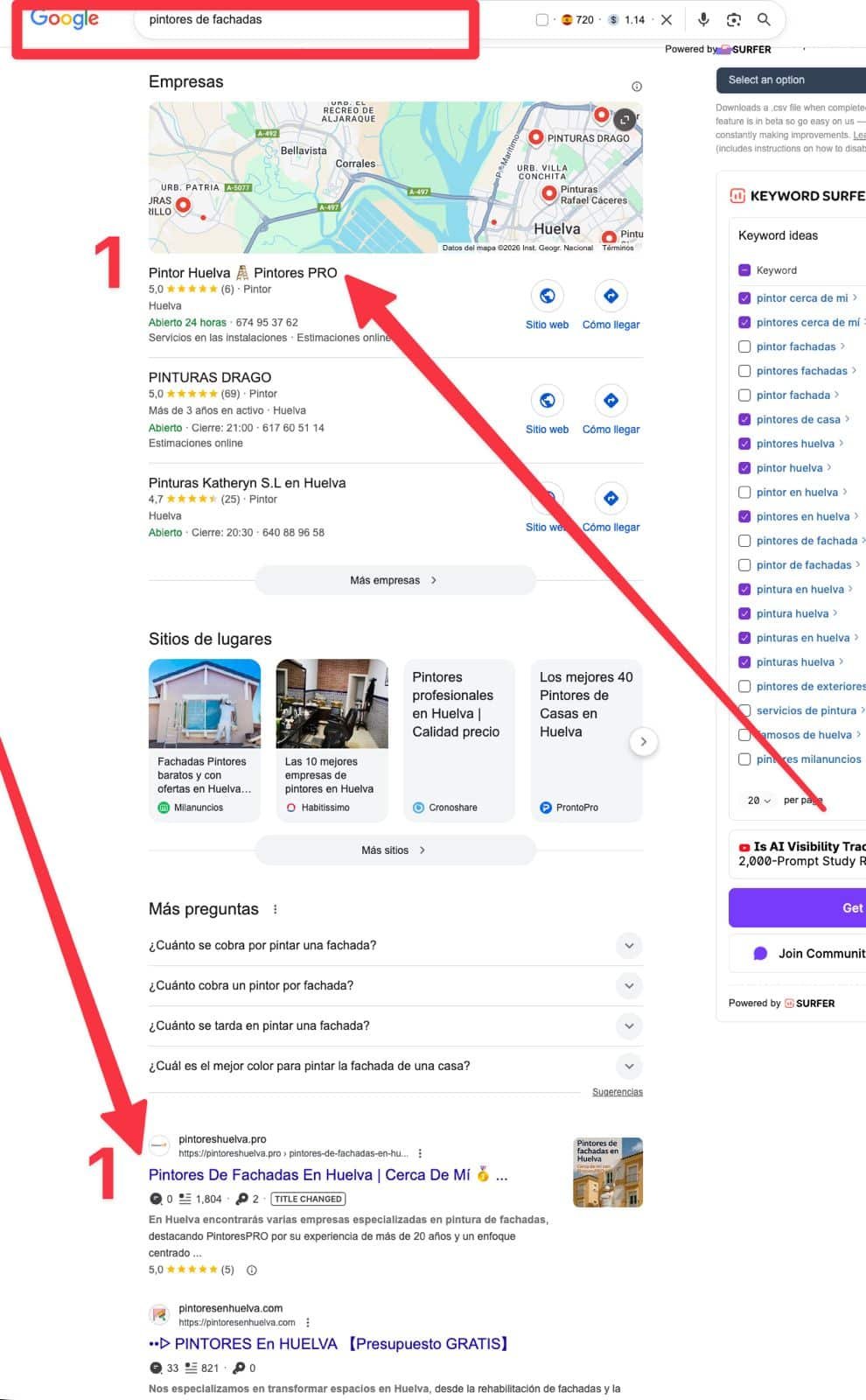866x1400 pixels.
Task: Open 'PINTORES En HUELVA Presupuesto GRATIS' result
Action: [329, 1344]
